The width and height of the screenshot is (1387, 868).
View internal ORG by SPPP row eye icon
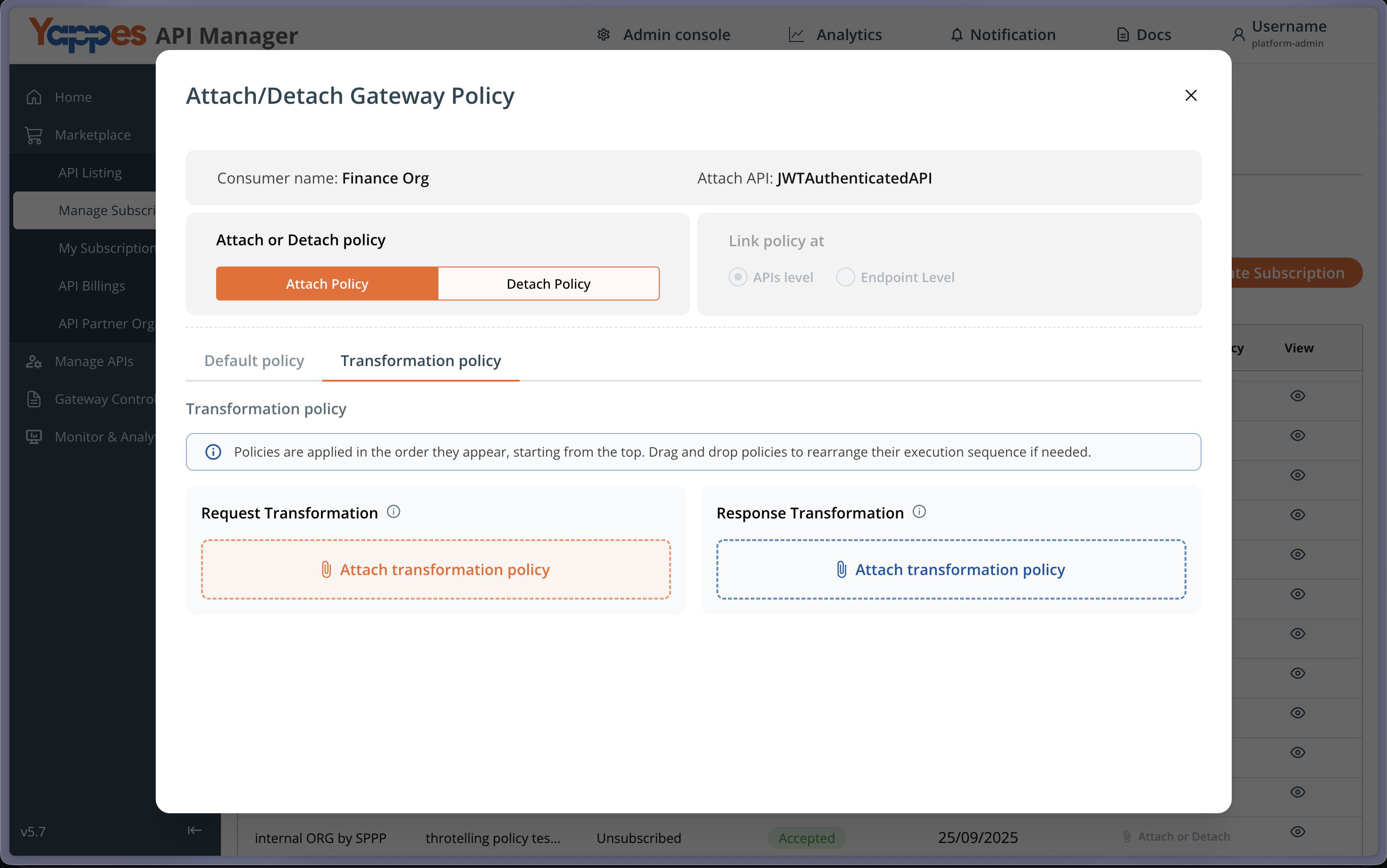coord(1297,831)
